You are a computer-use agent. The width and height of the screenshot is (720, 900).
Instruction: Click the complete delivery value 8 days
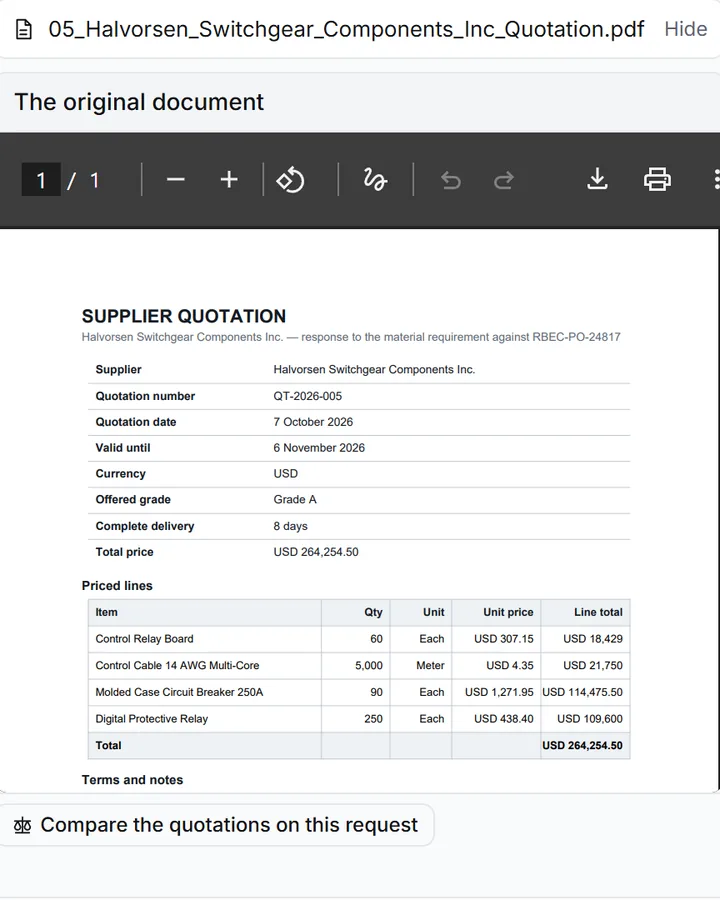point(291,526)
